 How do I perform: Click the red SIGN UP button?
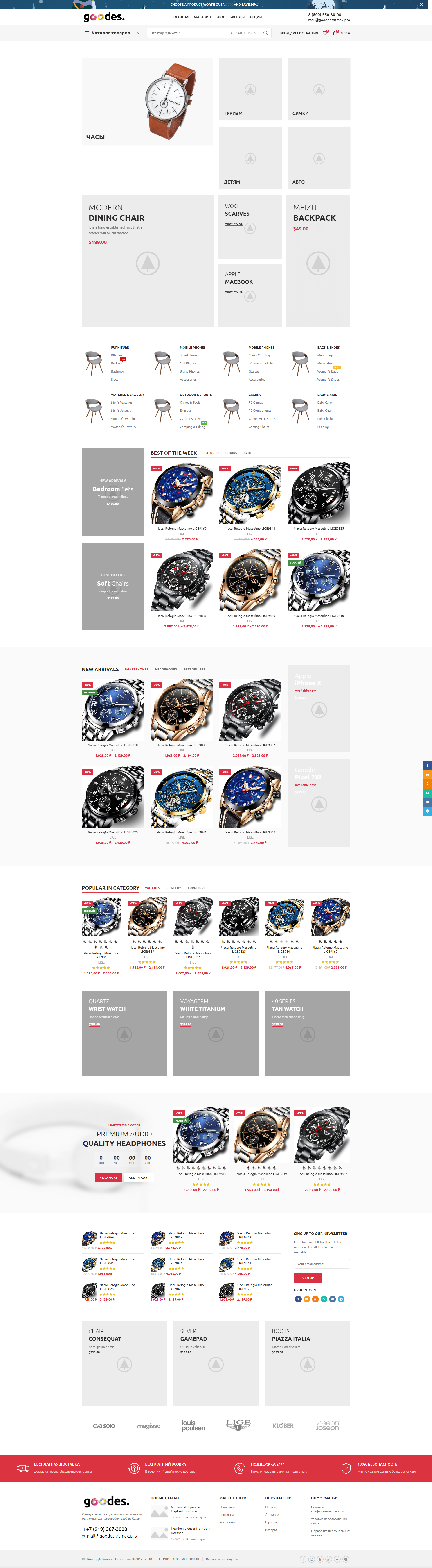(308, 1278)
